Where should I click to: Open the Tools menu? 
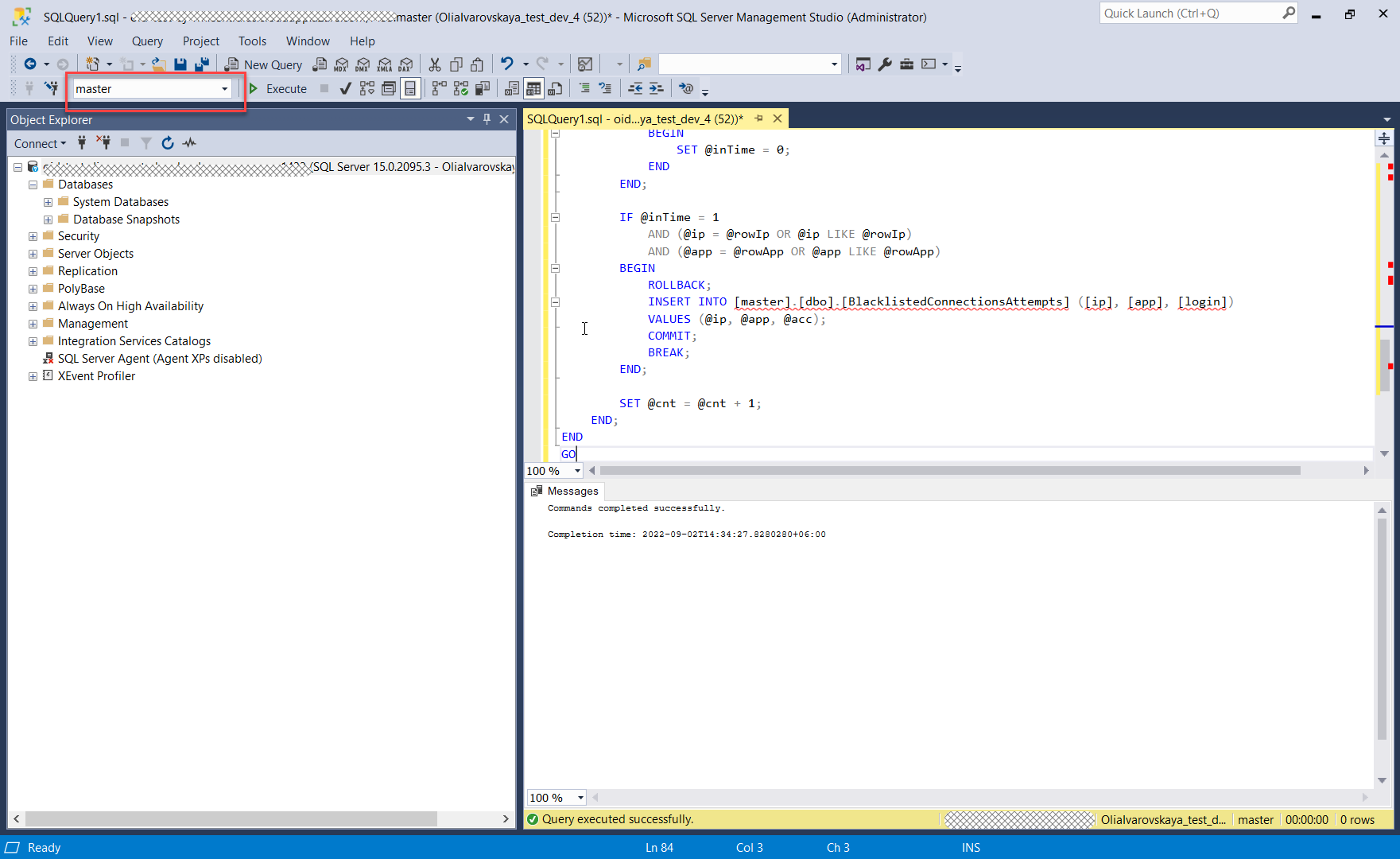(252, 41)
